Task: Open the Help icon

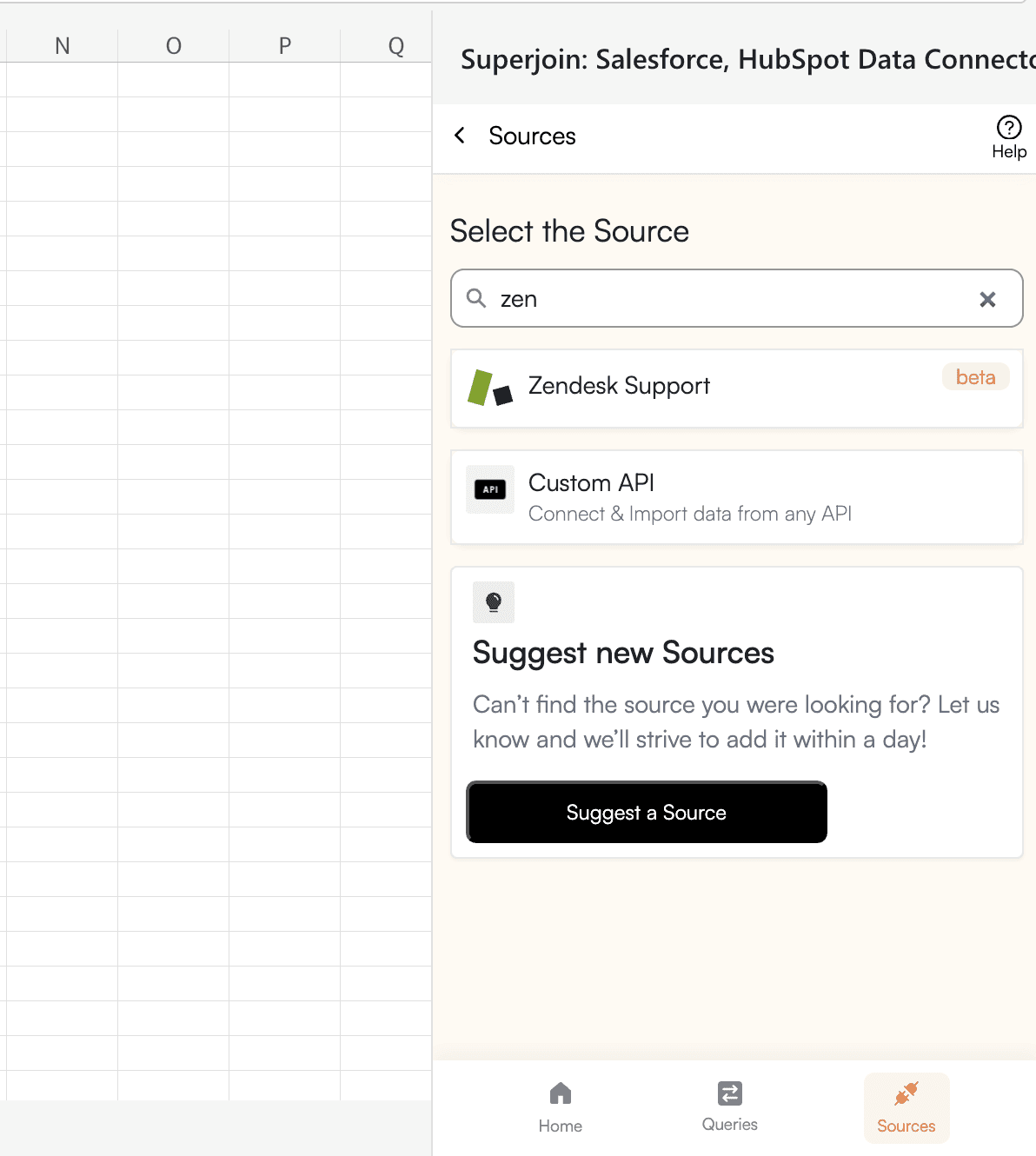Action: coord(1008,137)
